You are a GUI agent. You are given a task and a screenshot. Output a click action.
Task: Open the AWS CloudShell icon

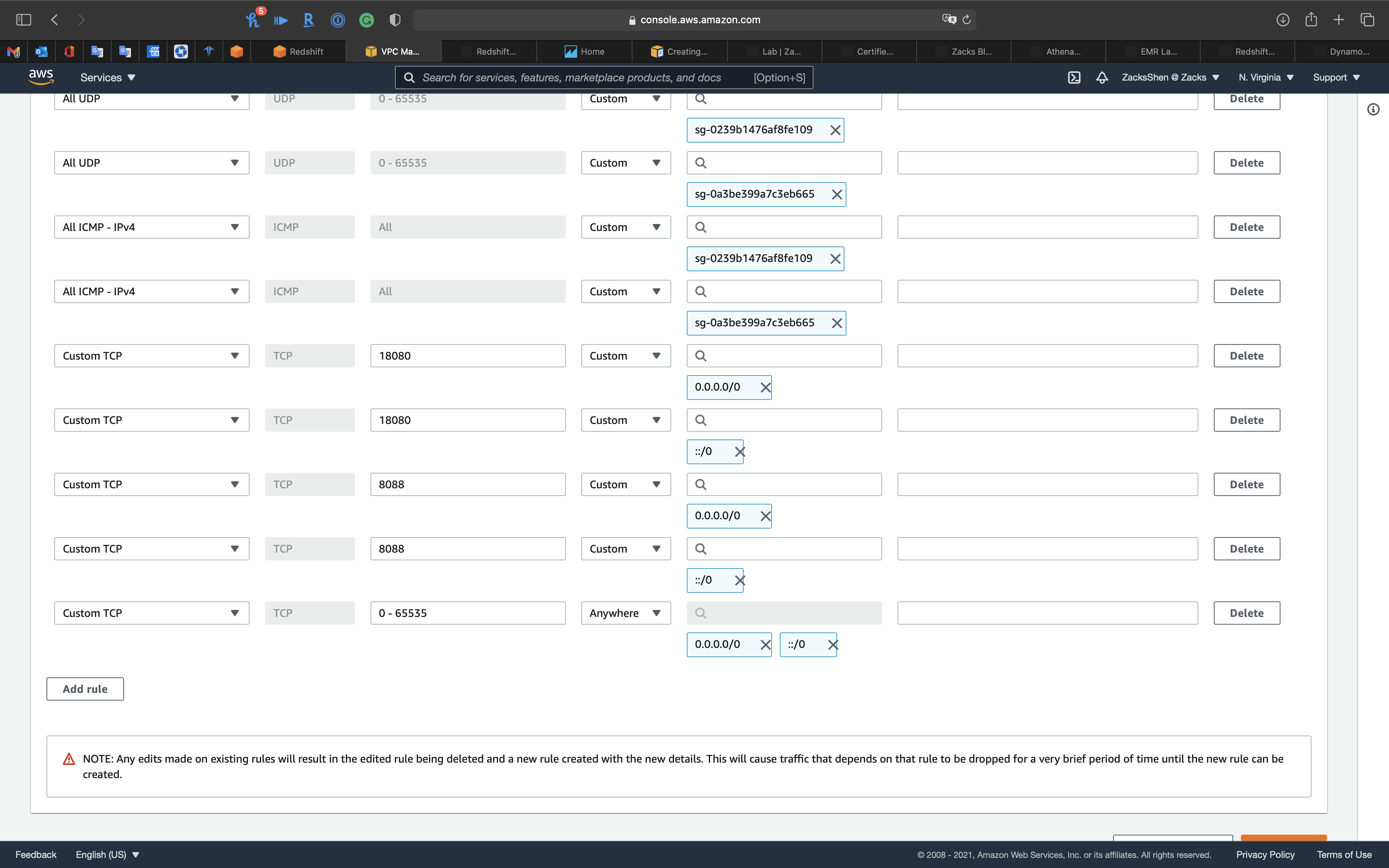(1074, 77)
